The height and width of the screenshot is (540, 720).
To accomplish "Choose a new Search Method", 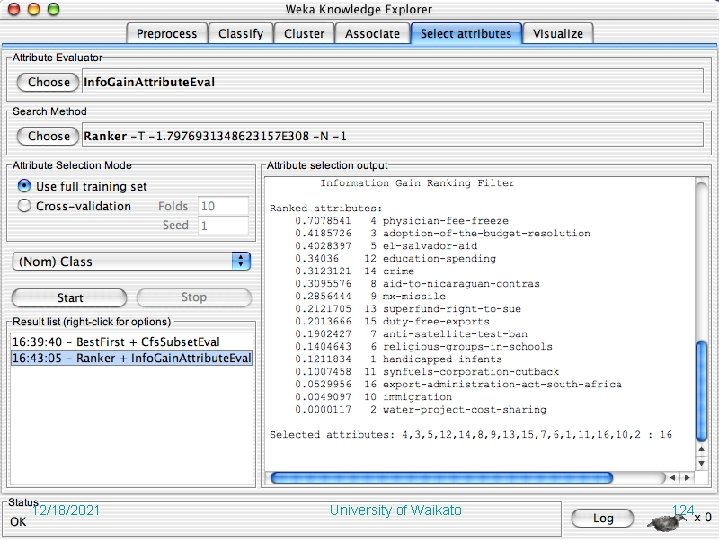I will 48,136.
